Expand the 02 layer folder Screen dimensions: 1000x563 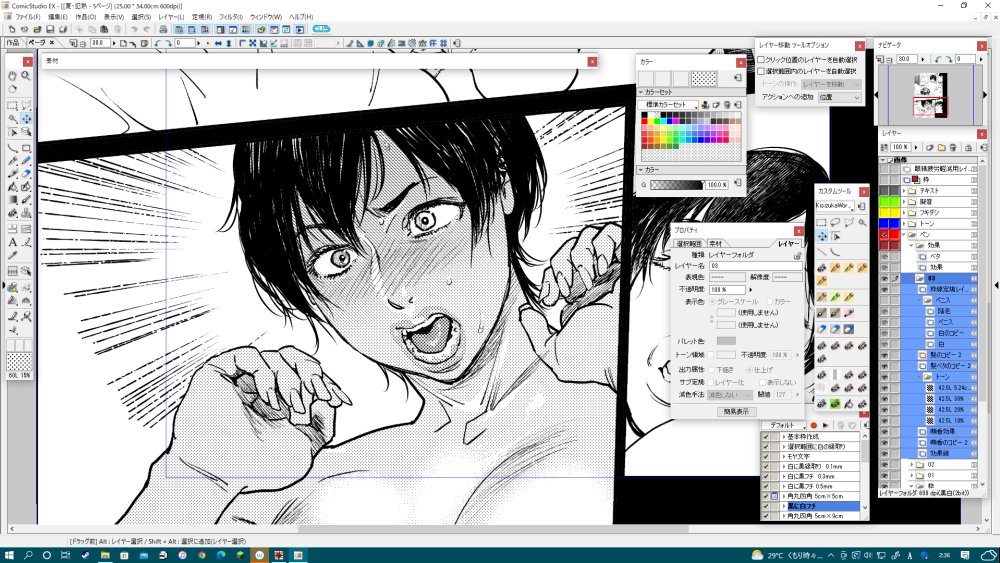912,465
